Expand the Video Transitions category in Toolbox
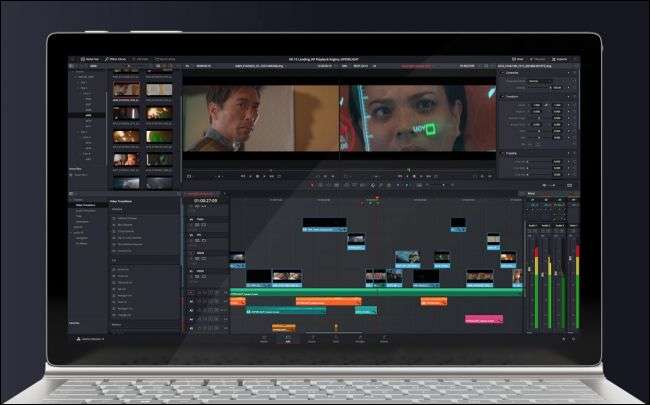This screenshot has height=405, width=650. pos(85,205)
